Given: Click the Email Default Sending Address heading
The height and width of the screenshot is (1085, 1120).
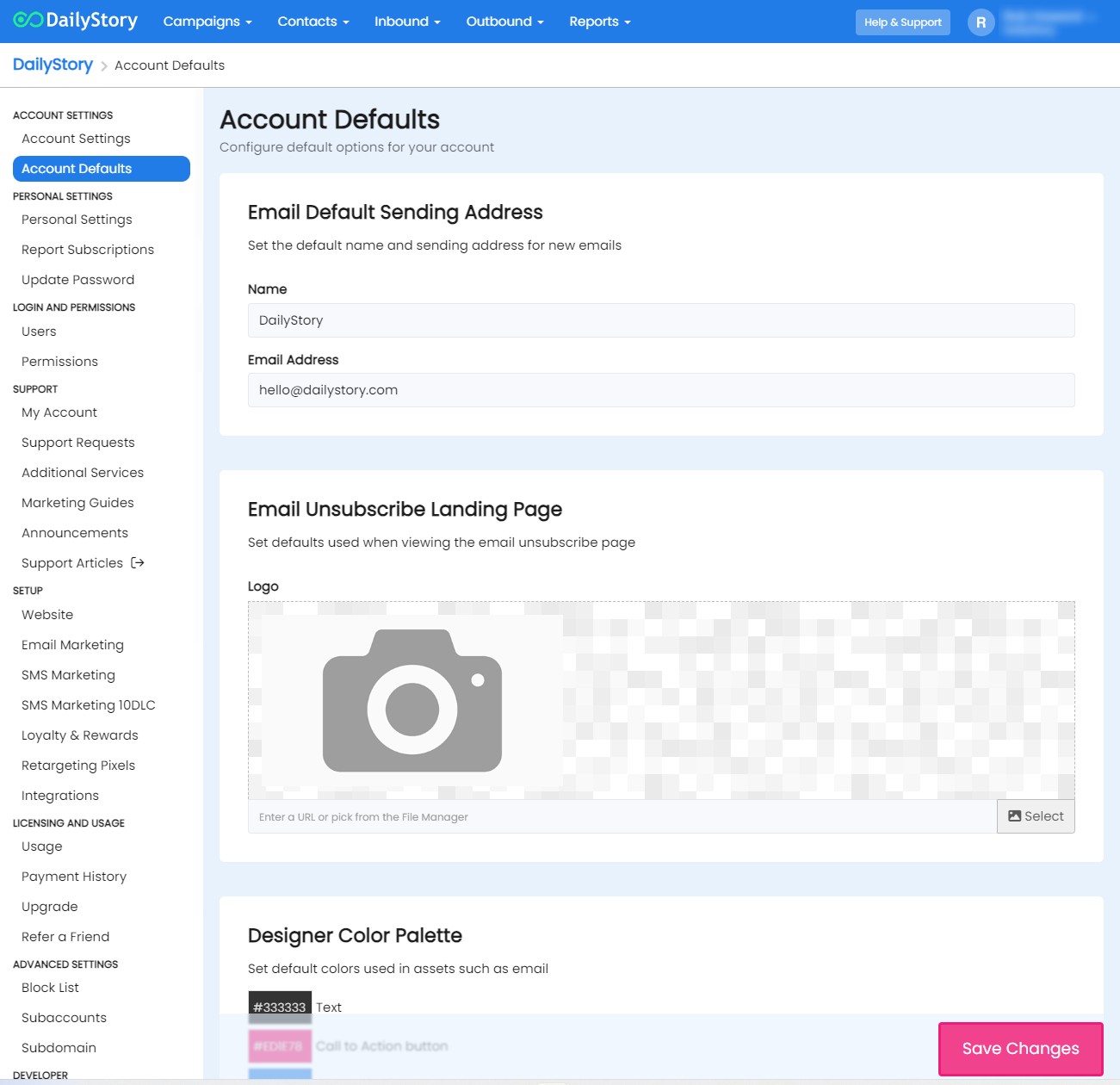Looking at the screenshot, I should tap(395, 213).
